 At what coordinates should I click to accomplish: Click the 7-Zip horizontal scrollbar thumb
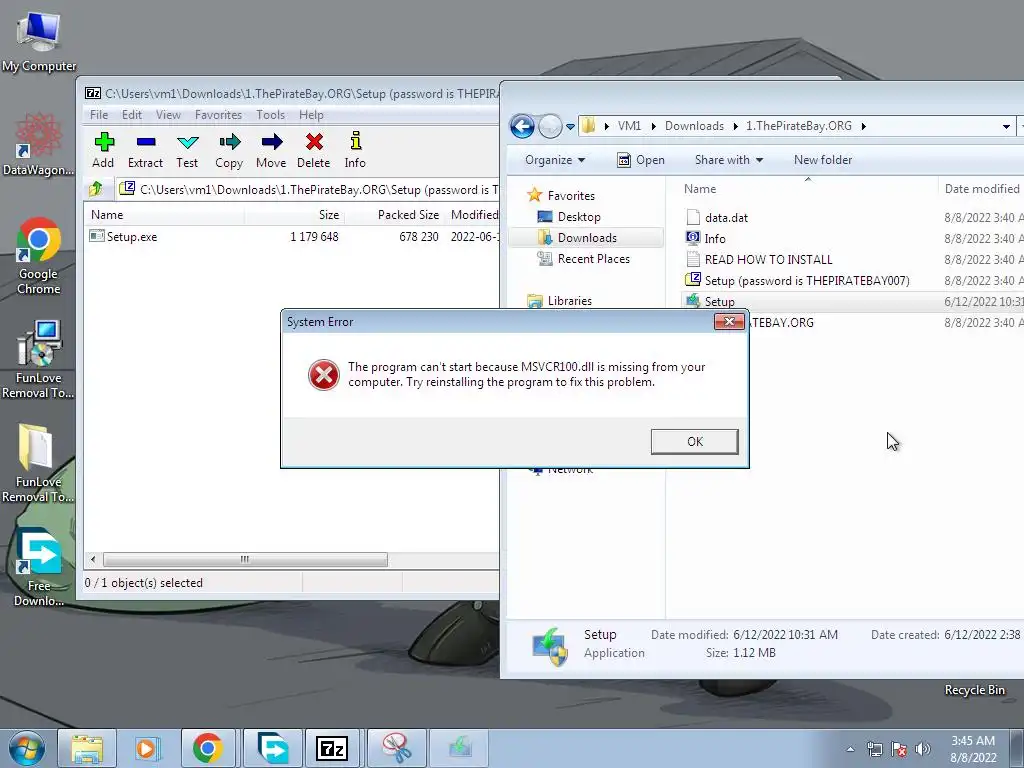click(x=245, y=560)
